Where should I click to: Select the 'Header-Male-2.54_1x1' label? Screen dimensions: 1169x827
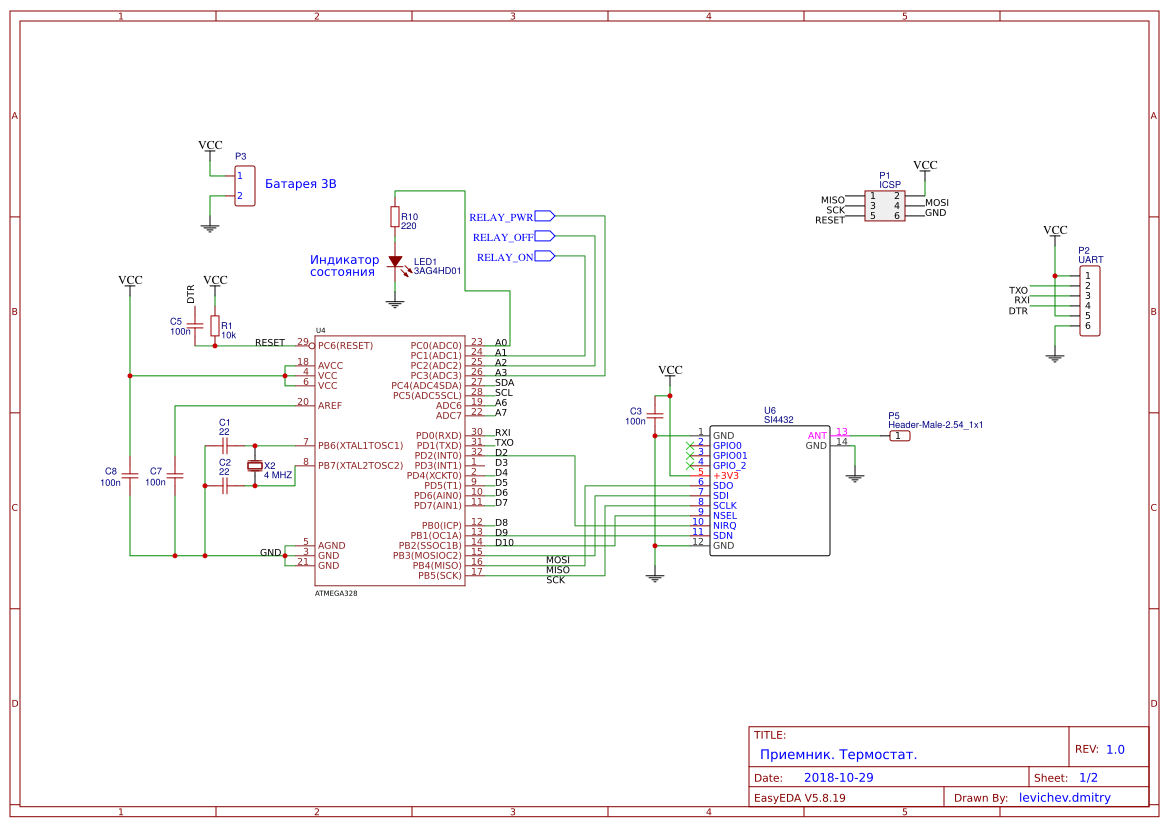935,425
